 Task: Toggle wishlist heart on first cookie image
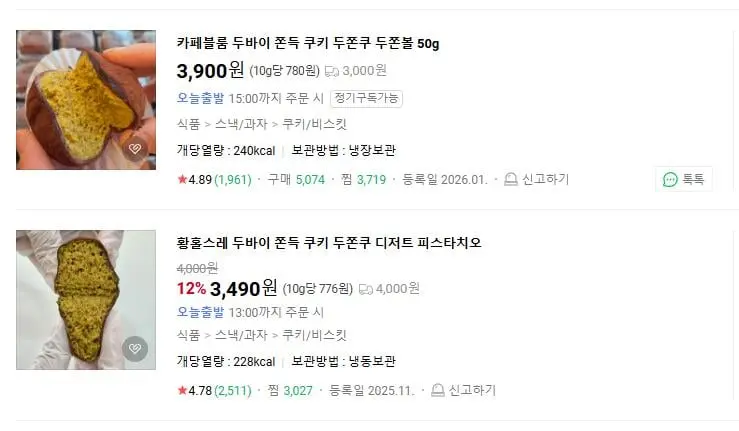click(135, 149)
